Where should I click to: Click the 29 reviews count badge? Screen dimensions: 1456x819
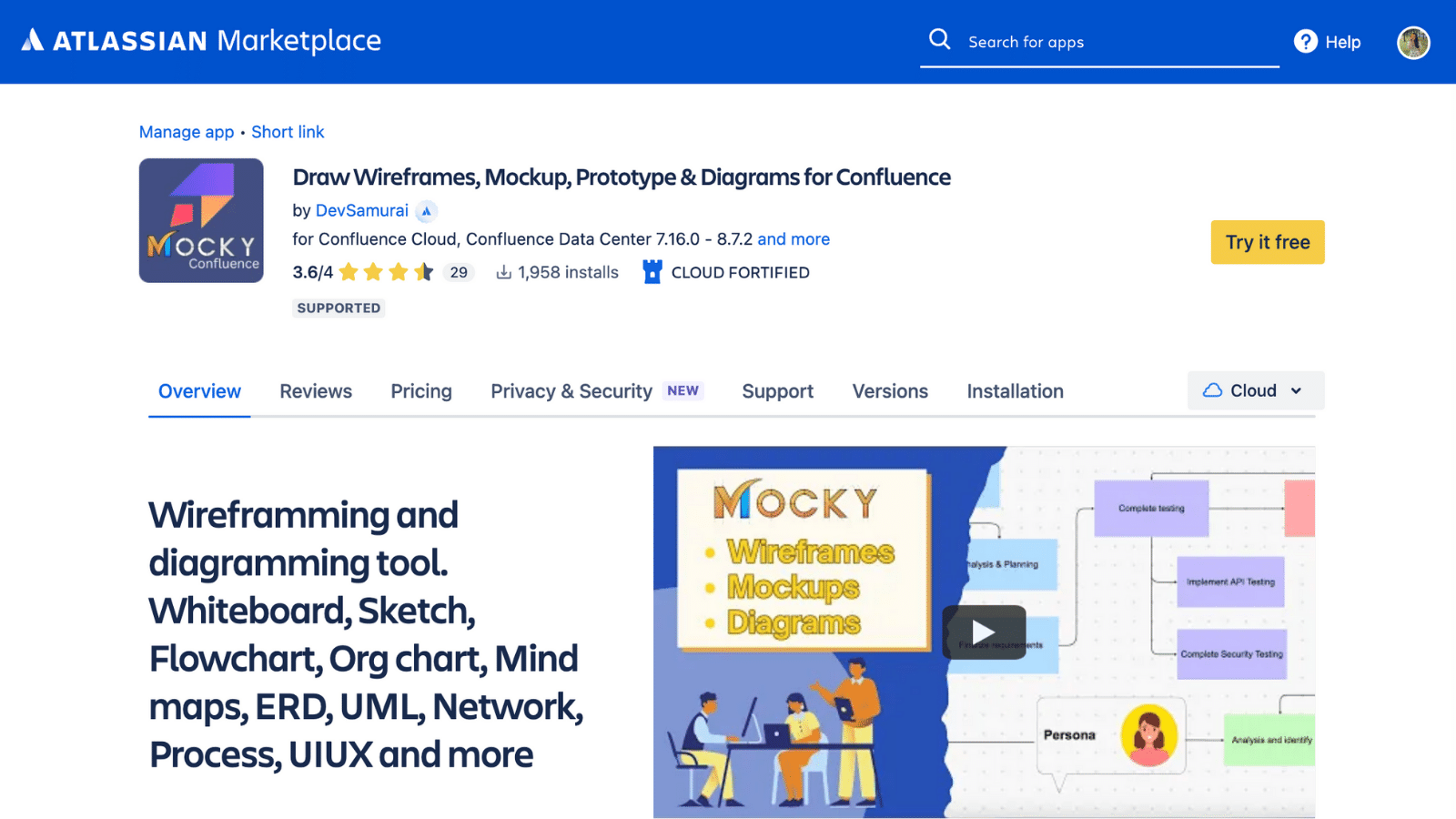coord(459,272)
